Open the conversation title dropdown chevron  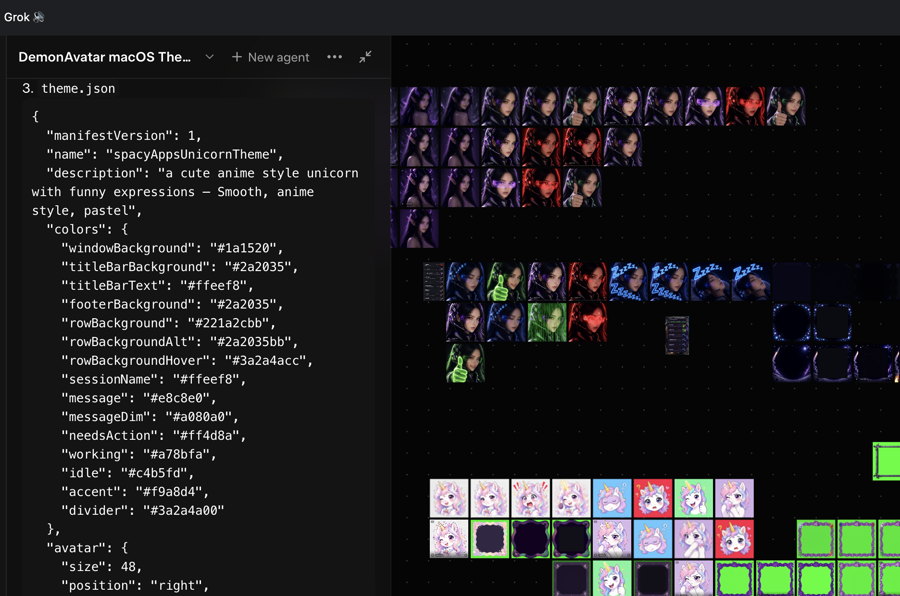pyautogui.click(x=210, y=57)
